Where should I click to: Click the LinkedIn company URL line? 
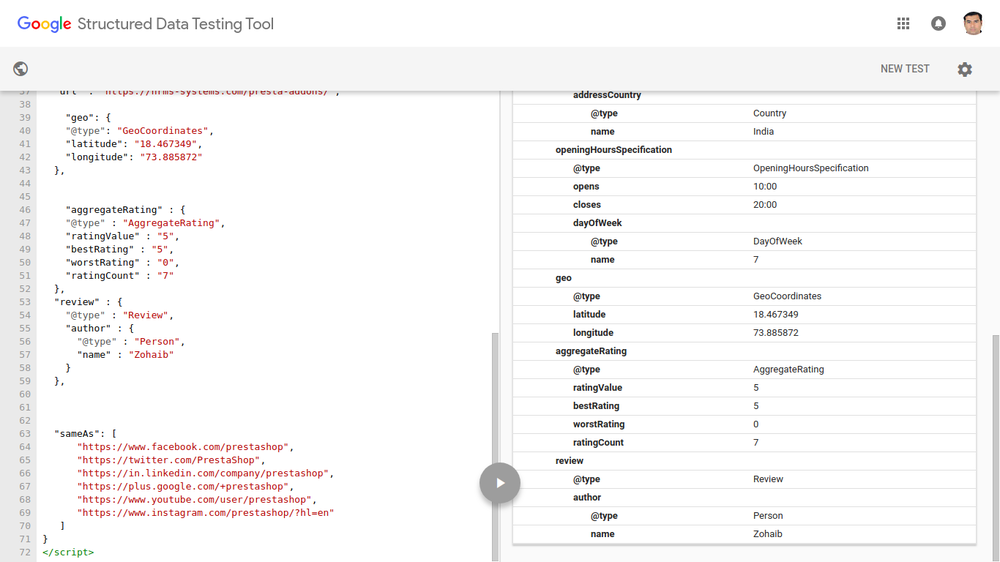click(203, 473)
